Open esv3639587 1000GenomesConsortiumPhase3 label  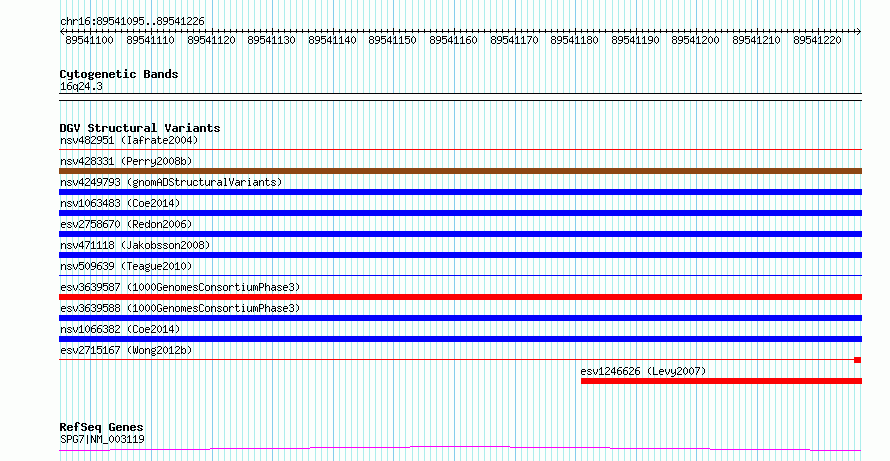[180, 287]
